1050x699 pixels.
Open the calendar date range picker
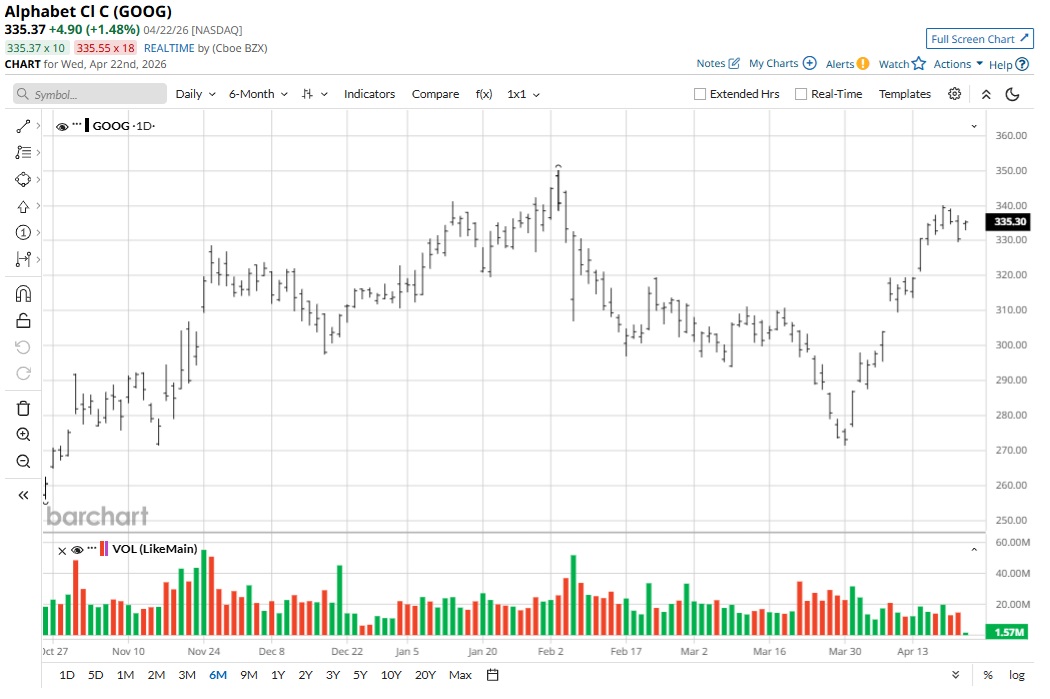(x=492, y=675)
